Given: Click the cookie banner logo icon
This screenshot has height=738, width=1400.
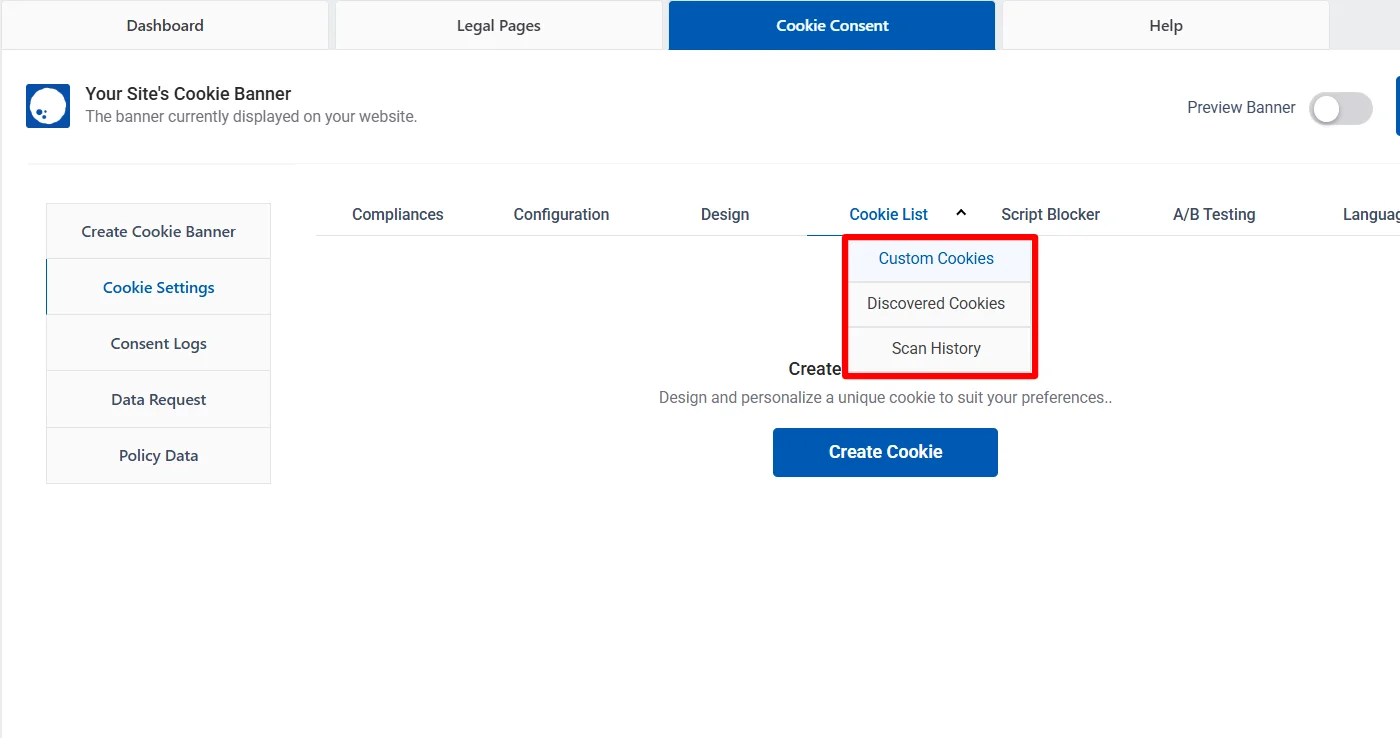Looking at the screenshot, I should (x=48, y=106).
